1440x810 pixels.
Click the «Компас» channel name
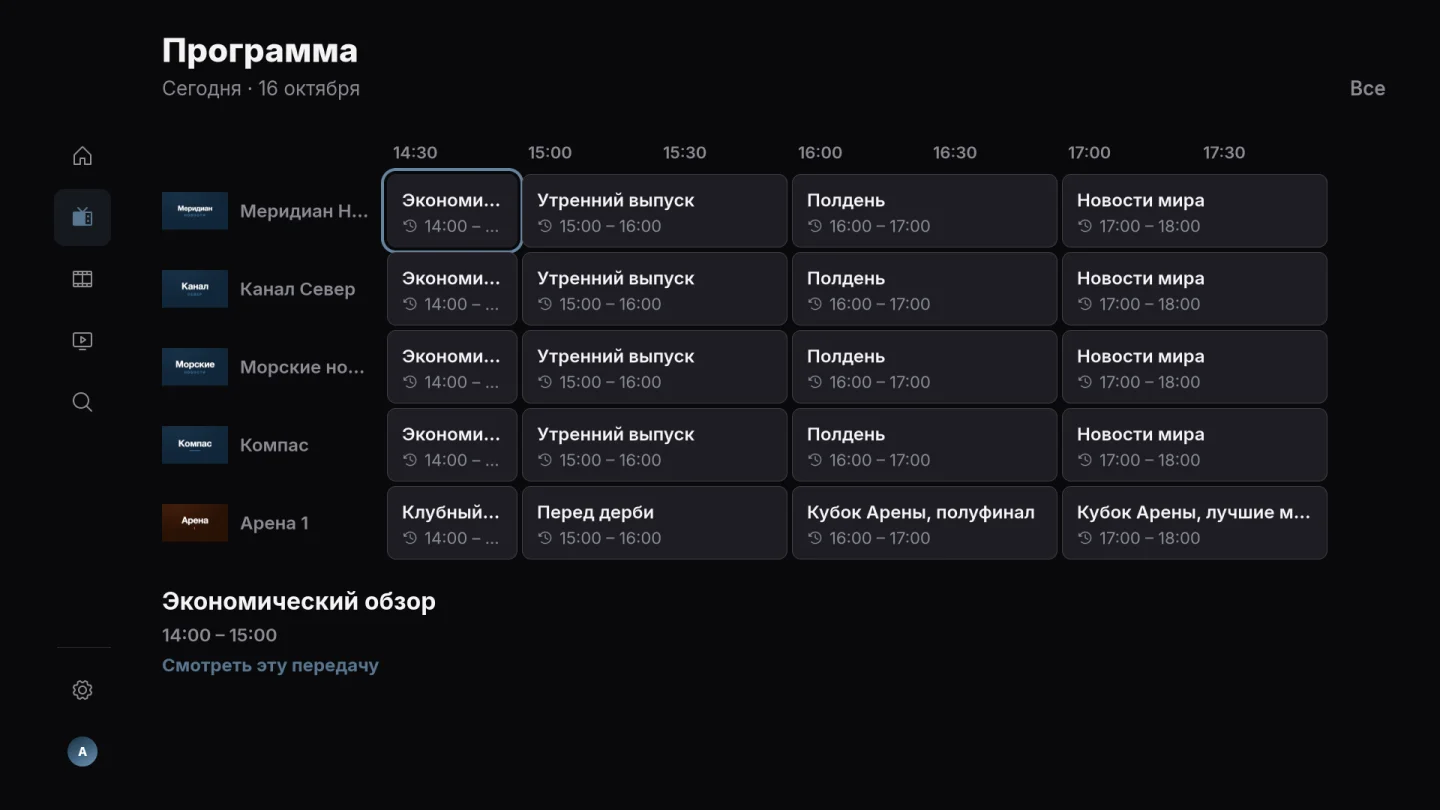click(274, 445)
